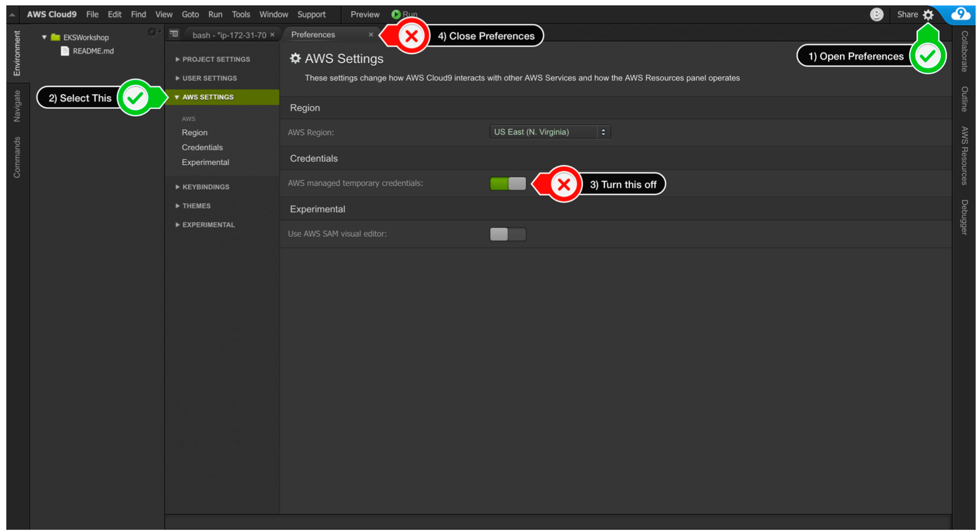Open the File menu
977x531 pixels.
[x=92, y=14]
